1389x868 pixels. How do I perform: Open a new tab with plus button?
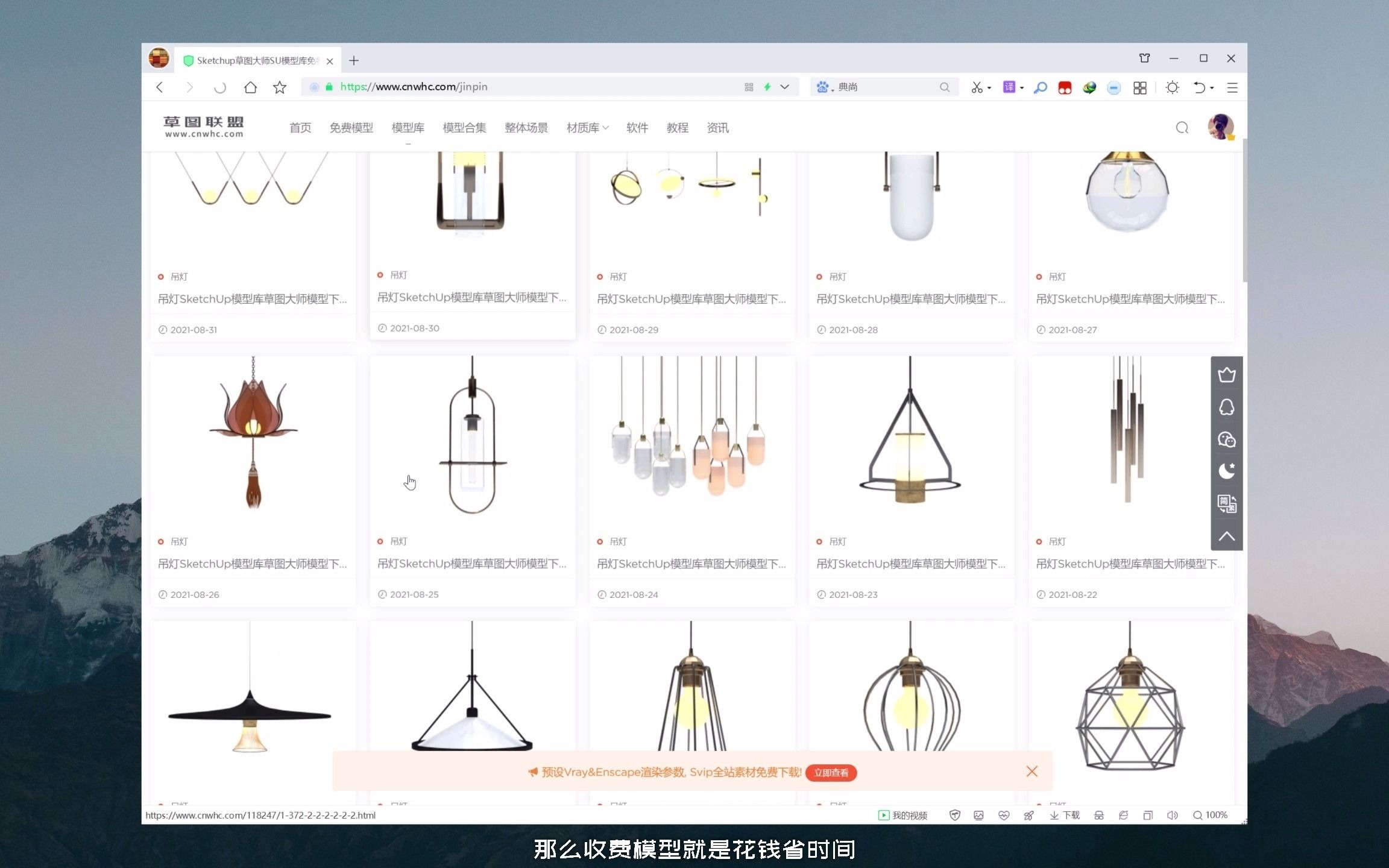coord(354,60)
